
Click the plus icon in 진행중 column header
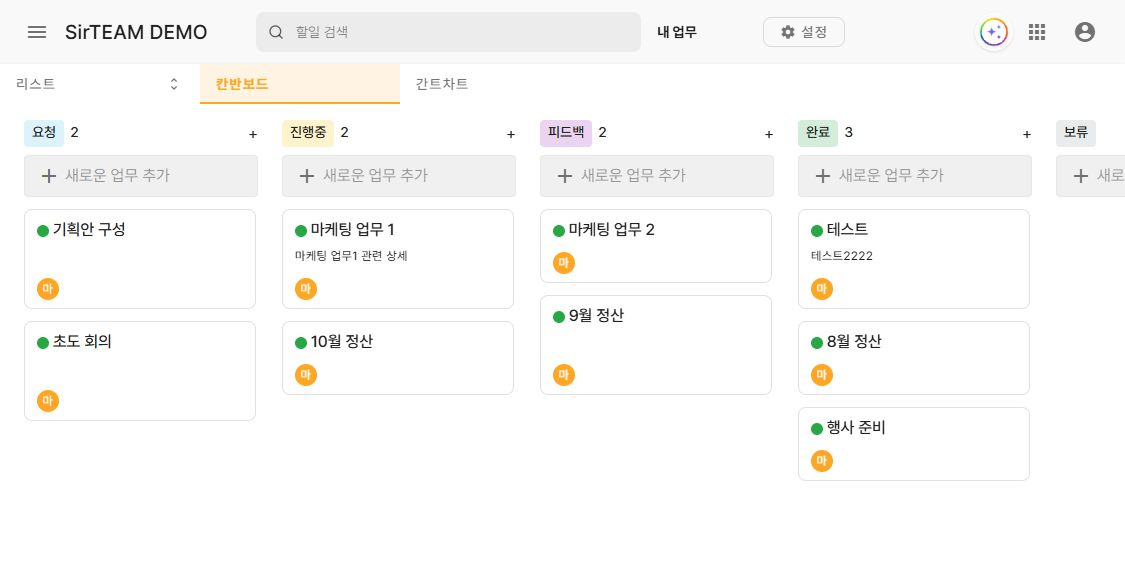[x=511, y=134]
